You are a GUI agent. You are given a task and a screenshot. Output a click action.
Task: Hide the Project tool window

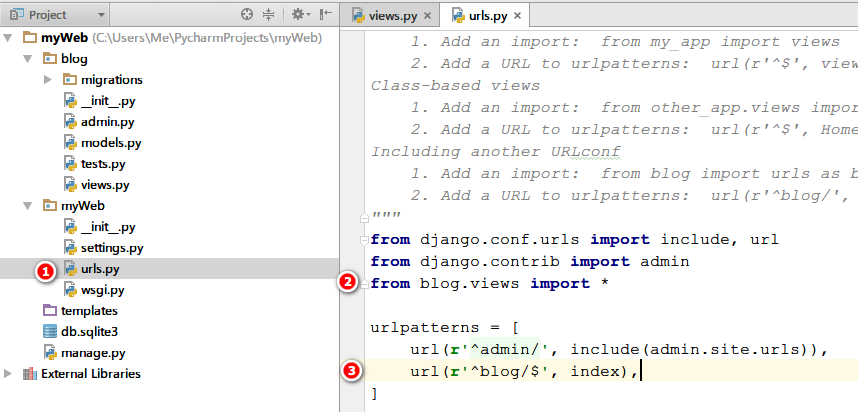tap(326, 15)
